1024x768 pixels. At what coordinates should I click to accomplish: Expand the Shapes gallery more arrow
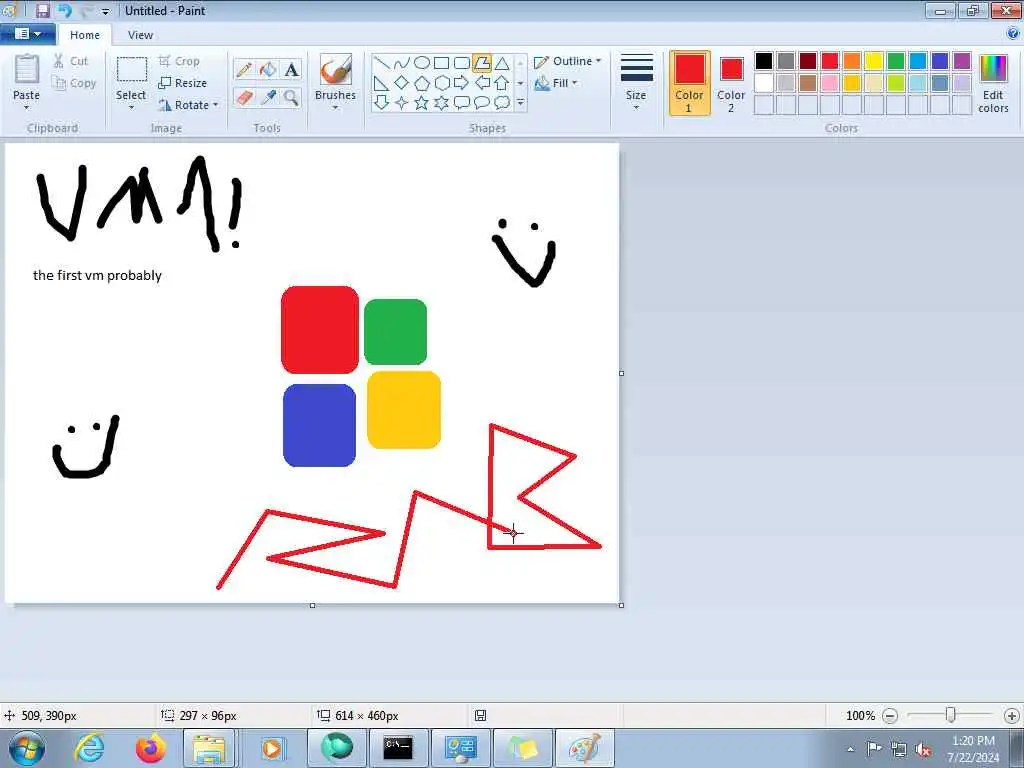(520, 103)
